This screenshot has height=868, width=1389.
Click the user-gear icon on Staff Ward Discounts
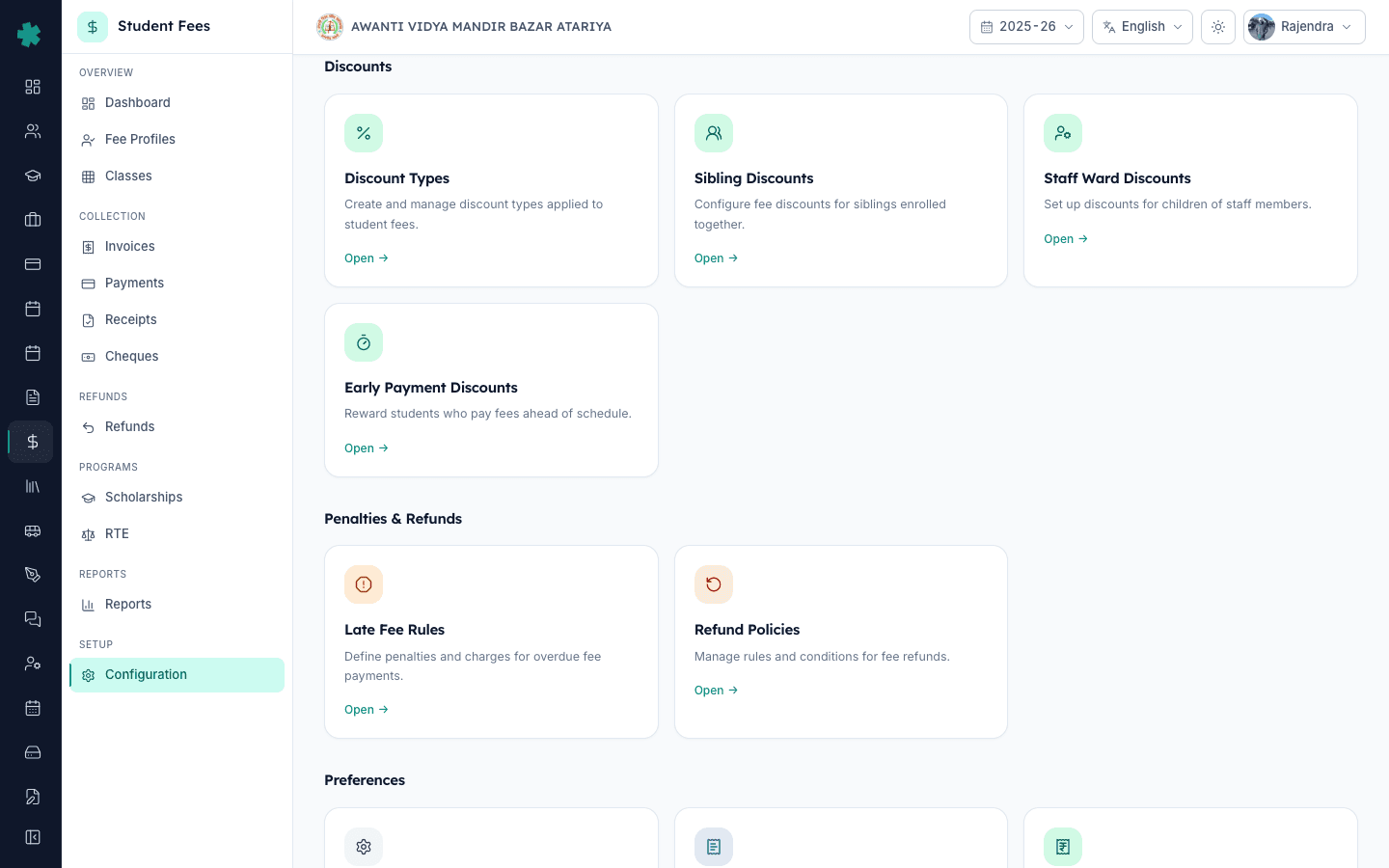[x=1063, y=133]
